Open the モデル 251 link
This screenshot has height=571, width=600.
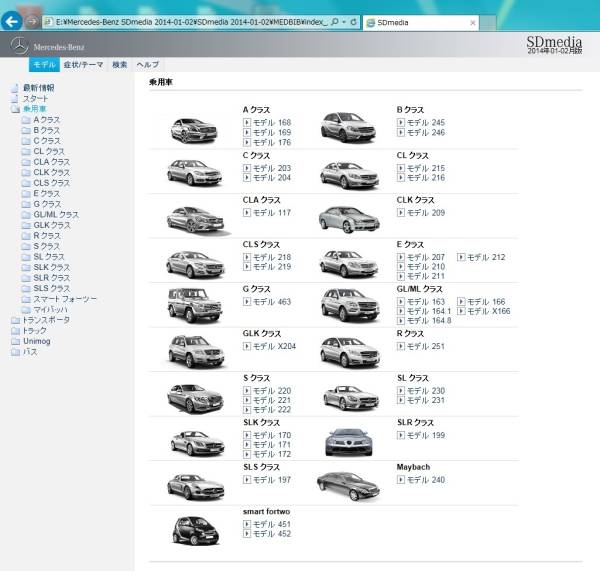point(426,346)
